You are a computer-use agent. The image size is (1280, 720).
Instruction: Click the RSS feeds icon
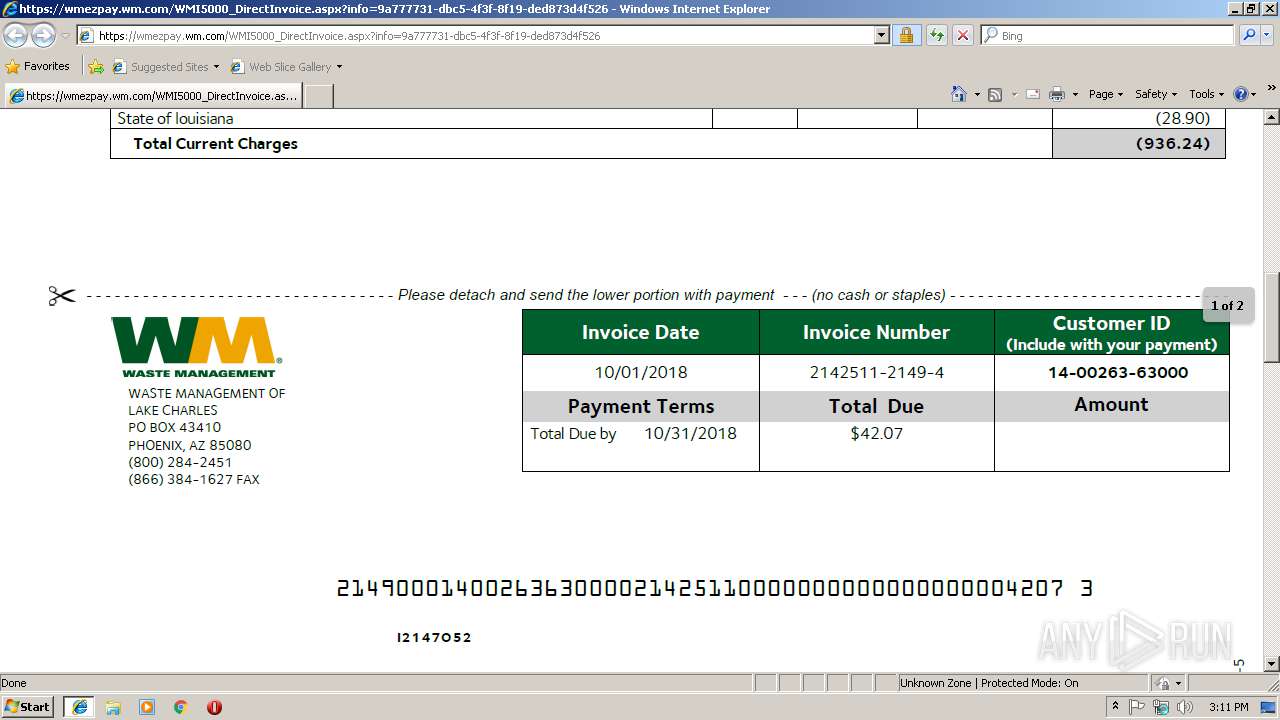click(x=995, y=94)
